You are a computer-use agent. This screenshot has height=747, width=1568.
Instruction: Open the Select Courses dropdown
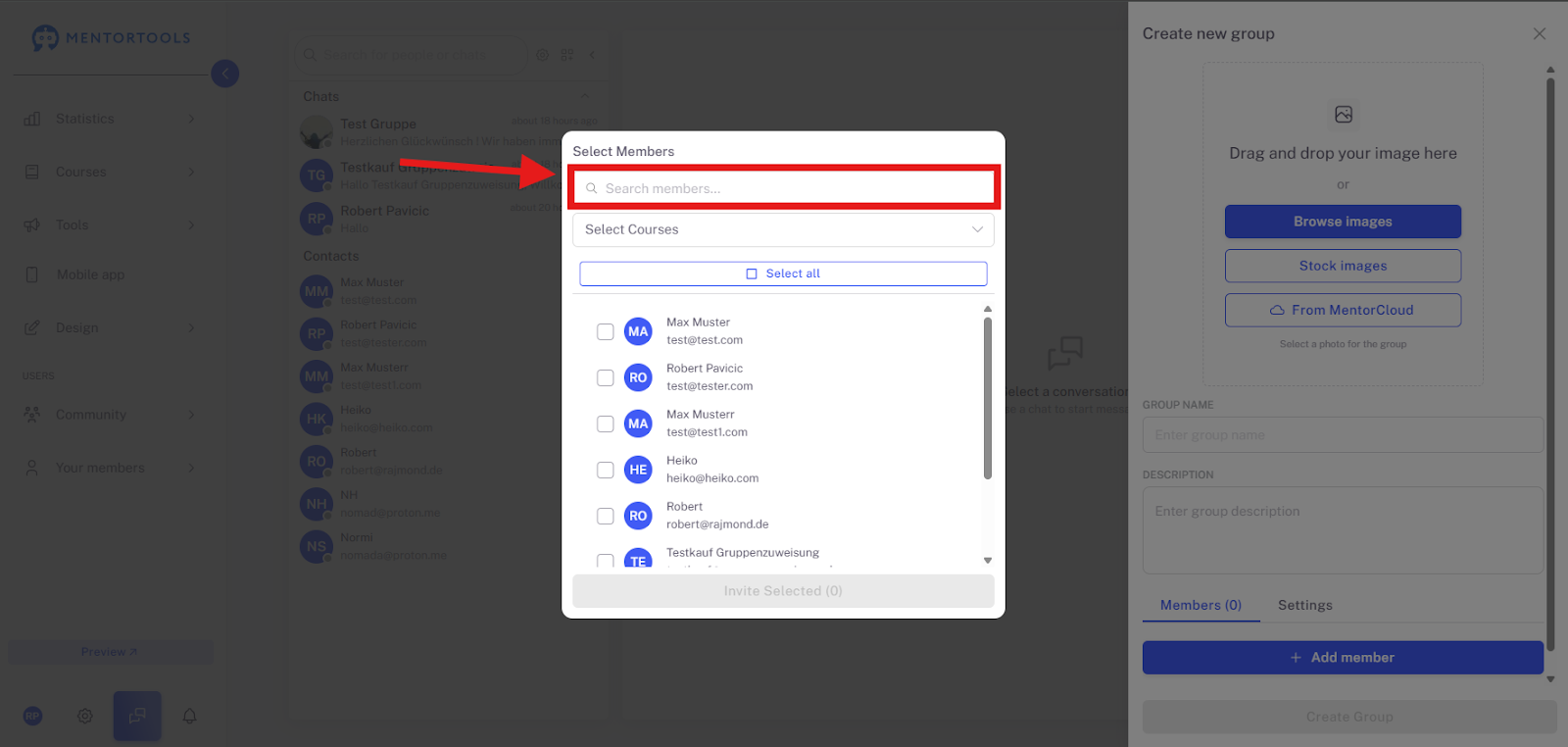783,229
